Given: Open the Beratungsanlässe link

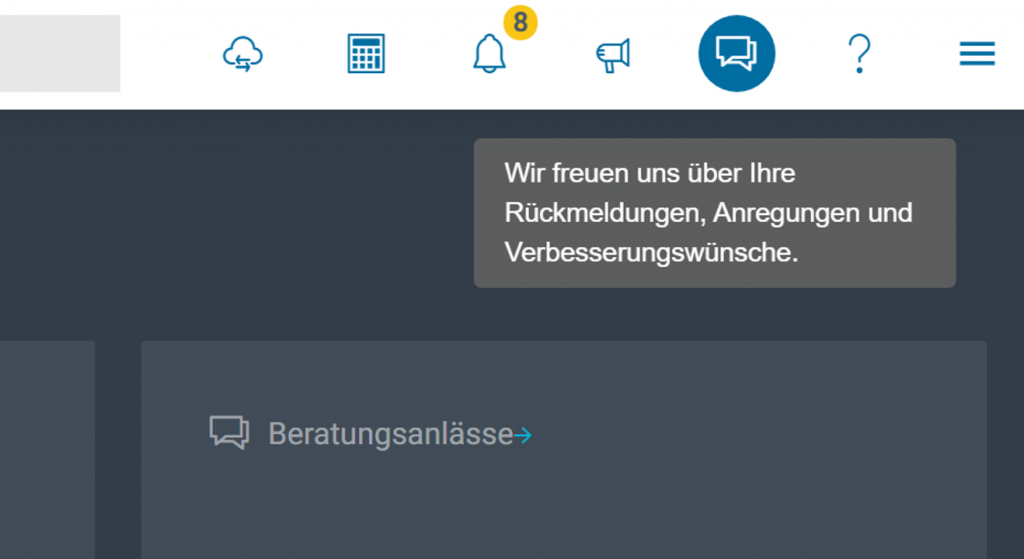Looking at the screenshot, I should 391,434.
